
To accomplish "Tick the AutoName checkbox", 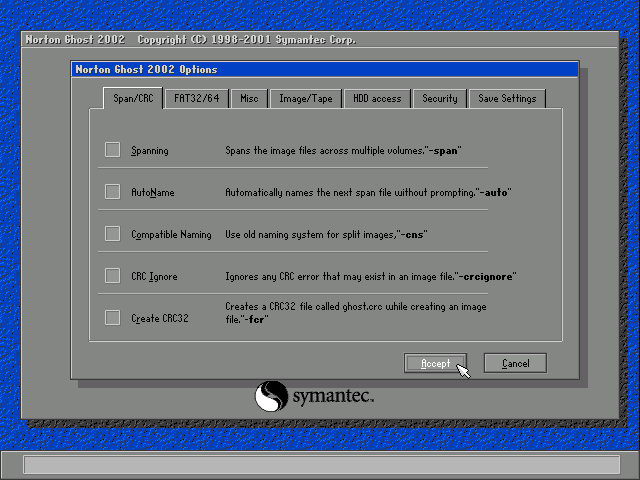I will click(x=112, y=192).
